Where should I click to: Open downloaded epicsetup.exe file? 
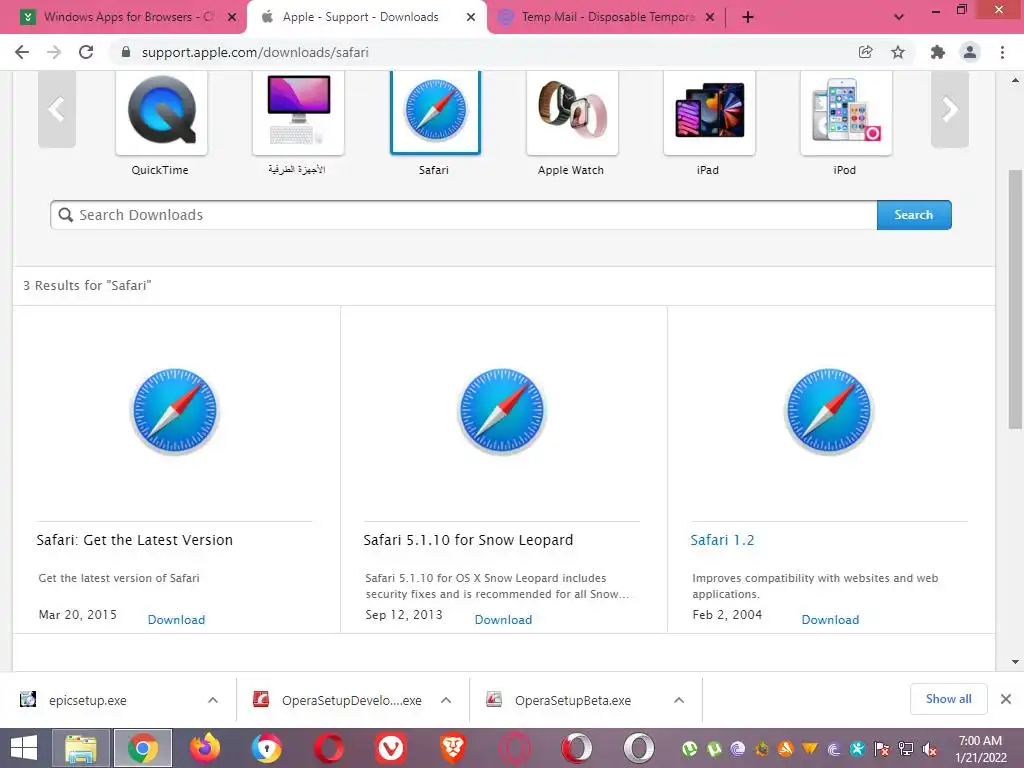[x=88, y=700]
